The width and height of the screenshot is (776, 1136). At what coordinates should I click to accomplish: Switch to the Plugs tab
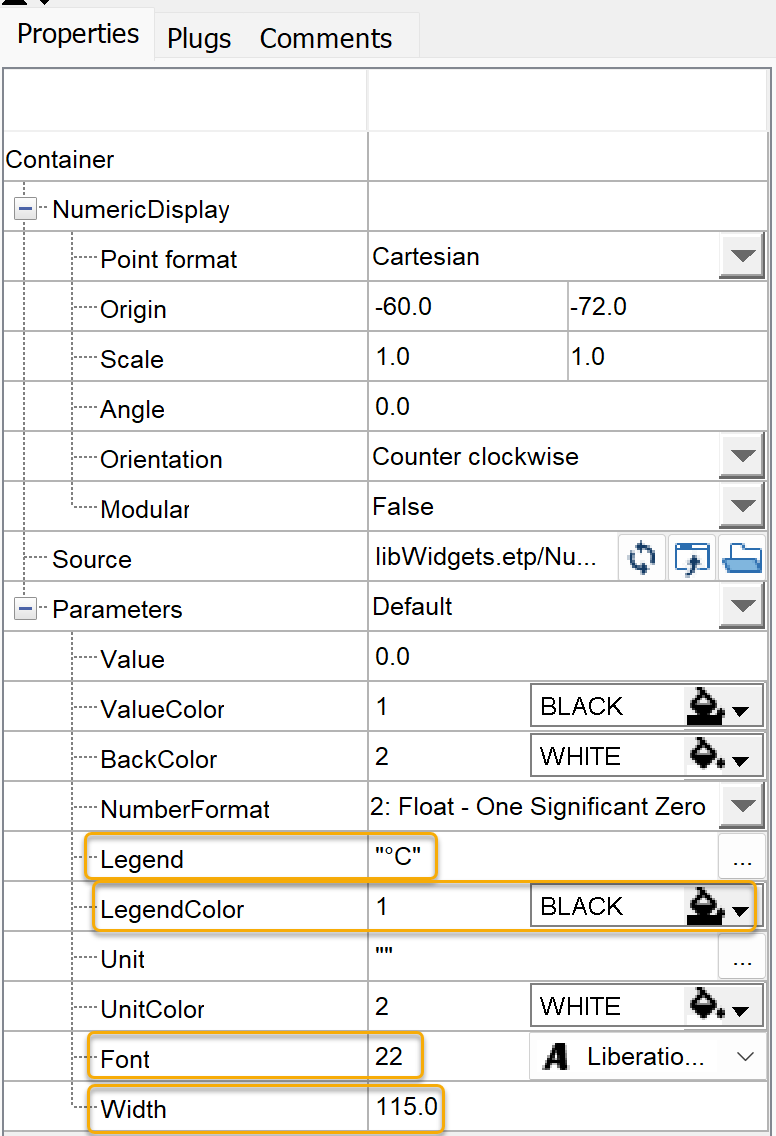pyautogui.click(x=199, y=39)
